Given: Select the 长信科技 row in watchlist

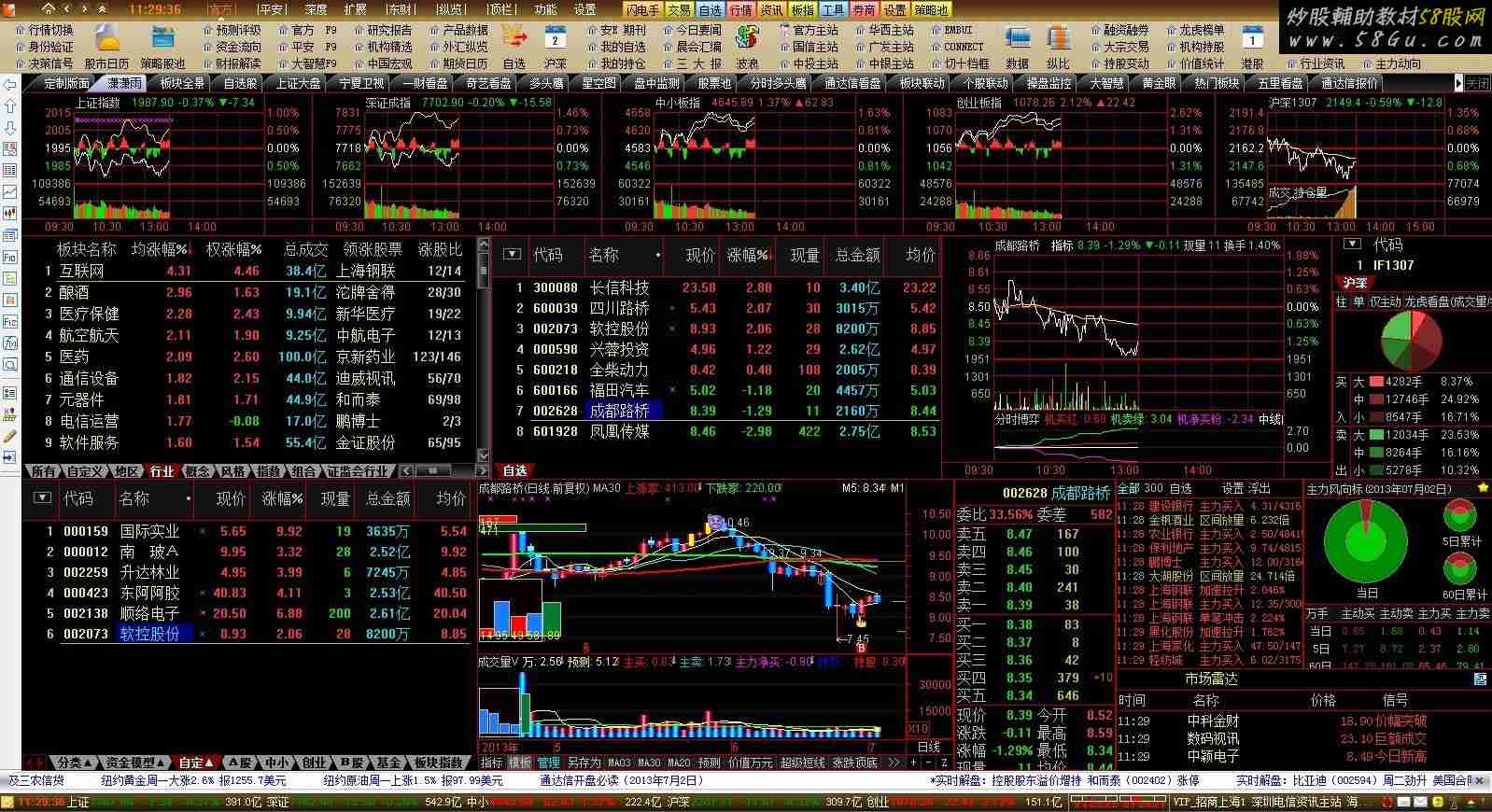Looking at the screenshot, I should pos(717,287).
